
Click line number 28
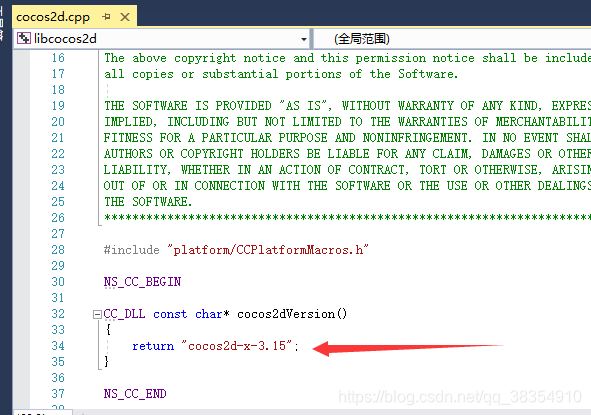[58, 250]
